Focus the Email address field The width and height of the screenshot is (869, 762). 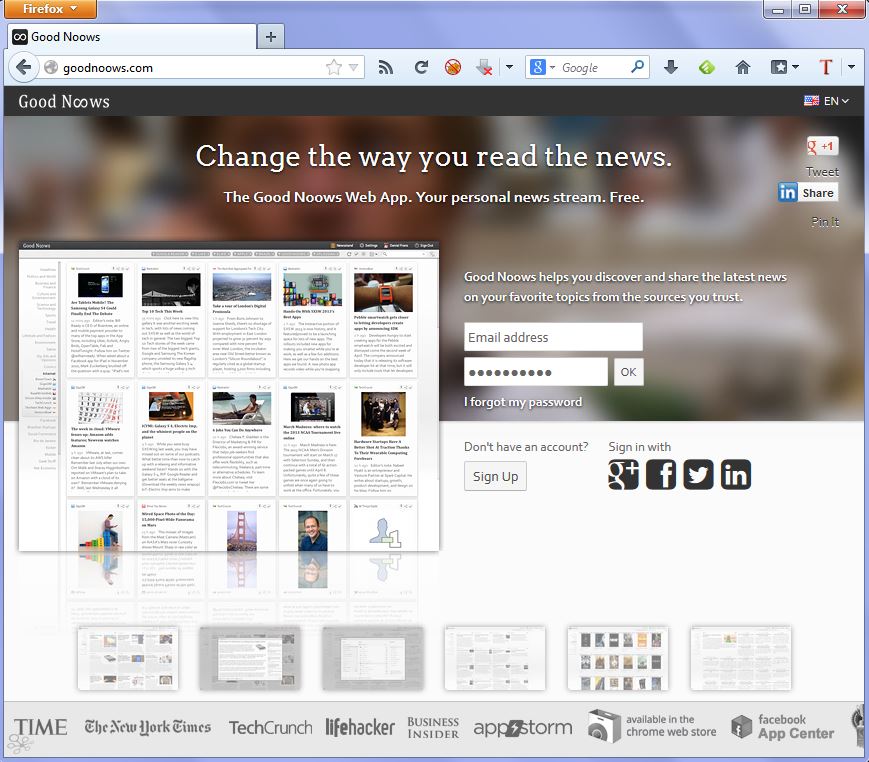553,337
